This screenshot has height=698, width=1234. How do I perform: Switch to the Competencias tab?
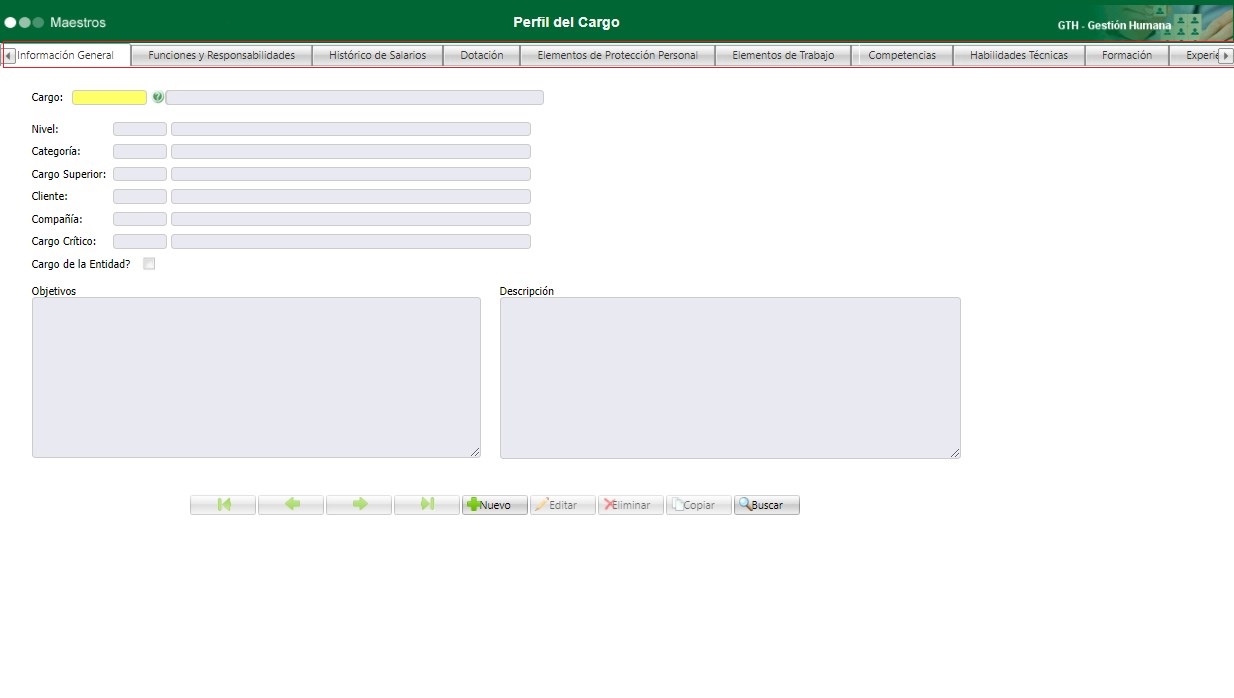(x=902, y=56)
